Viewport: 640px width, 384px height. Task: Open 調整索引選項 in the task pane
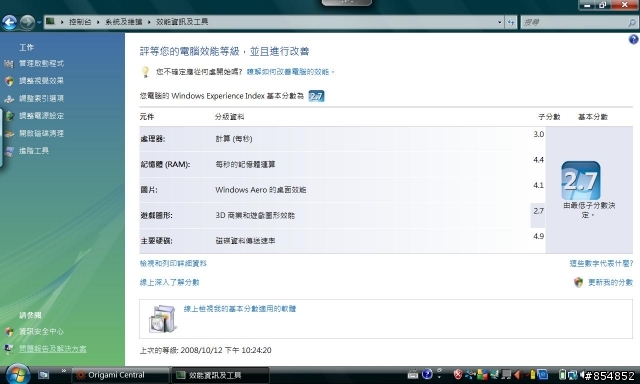click(x=41, y=98)
